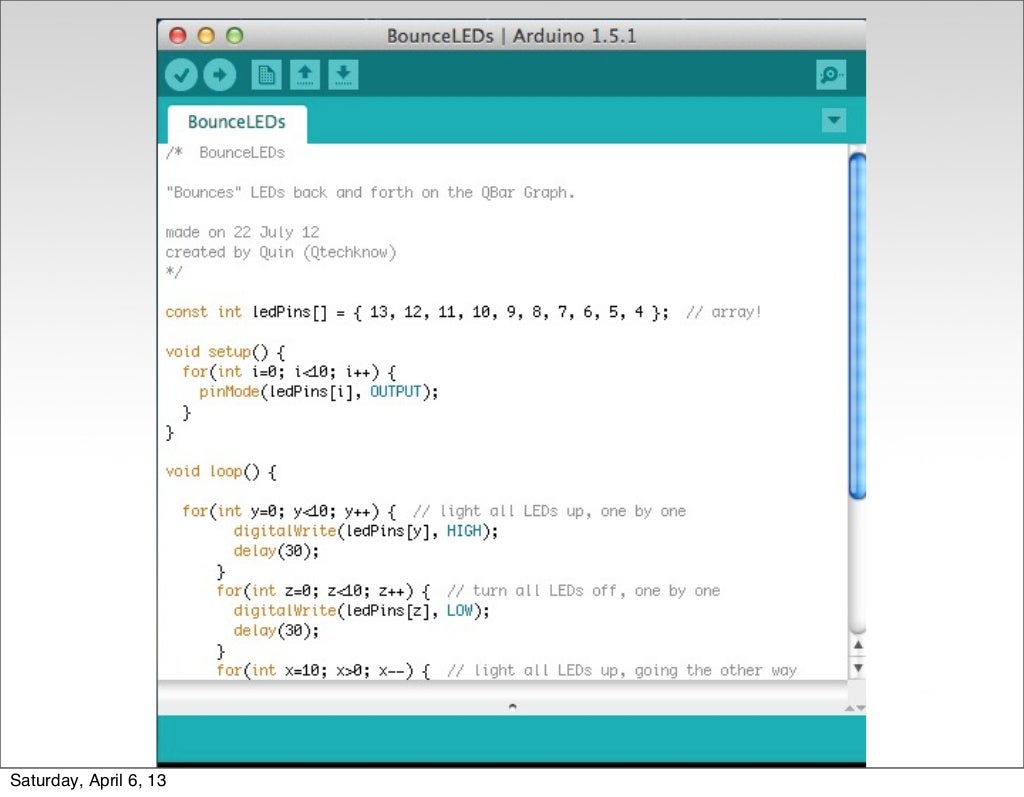Click the '// array!' comment

pyautogui.click(x=724, y=312)
